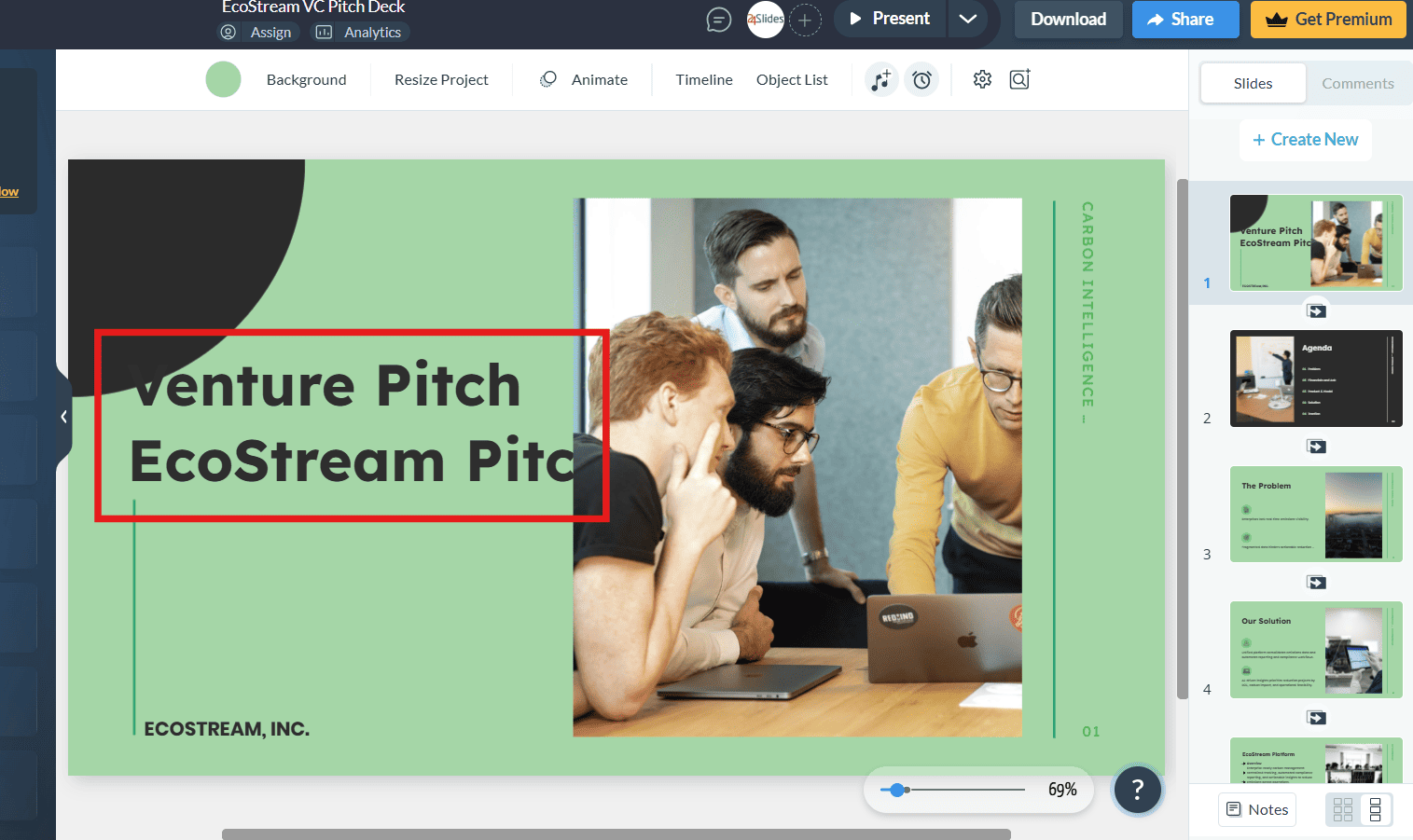Click Get Premium
The height and width of the screenshot is (840, 1413).
pyautogui.click(x=1328, y=19)
